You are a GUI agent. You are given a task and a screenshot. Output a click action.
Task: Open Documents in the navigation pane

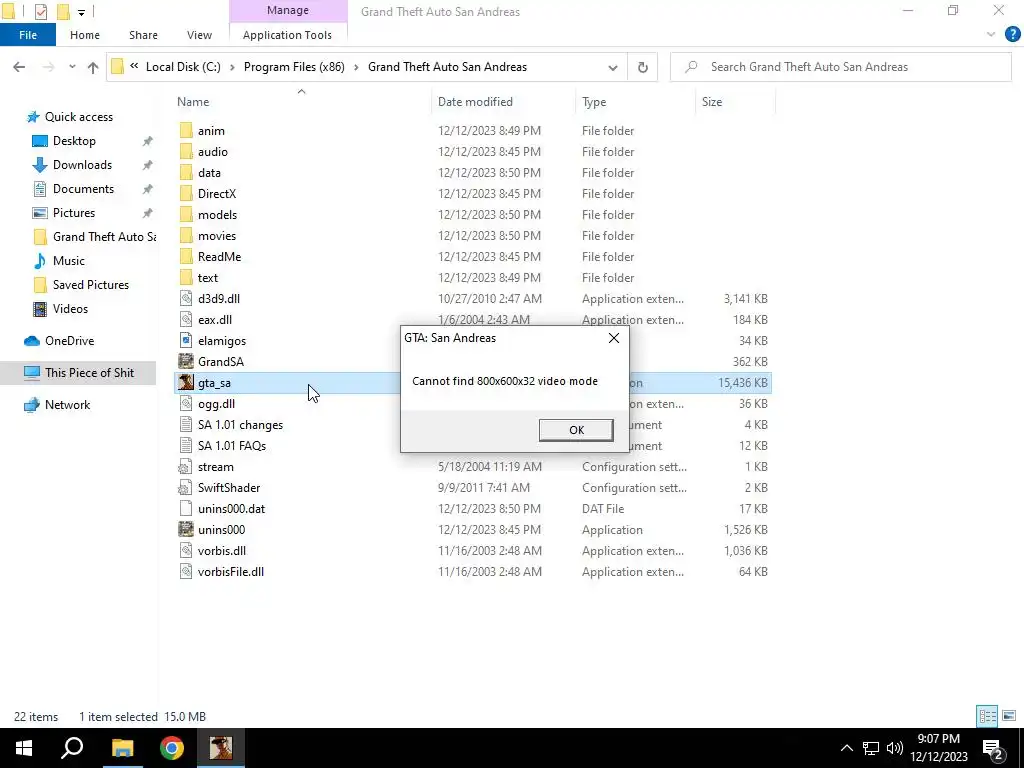[83, 189]
